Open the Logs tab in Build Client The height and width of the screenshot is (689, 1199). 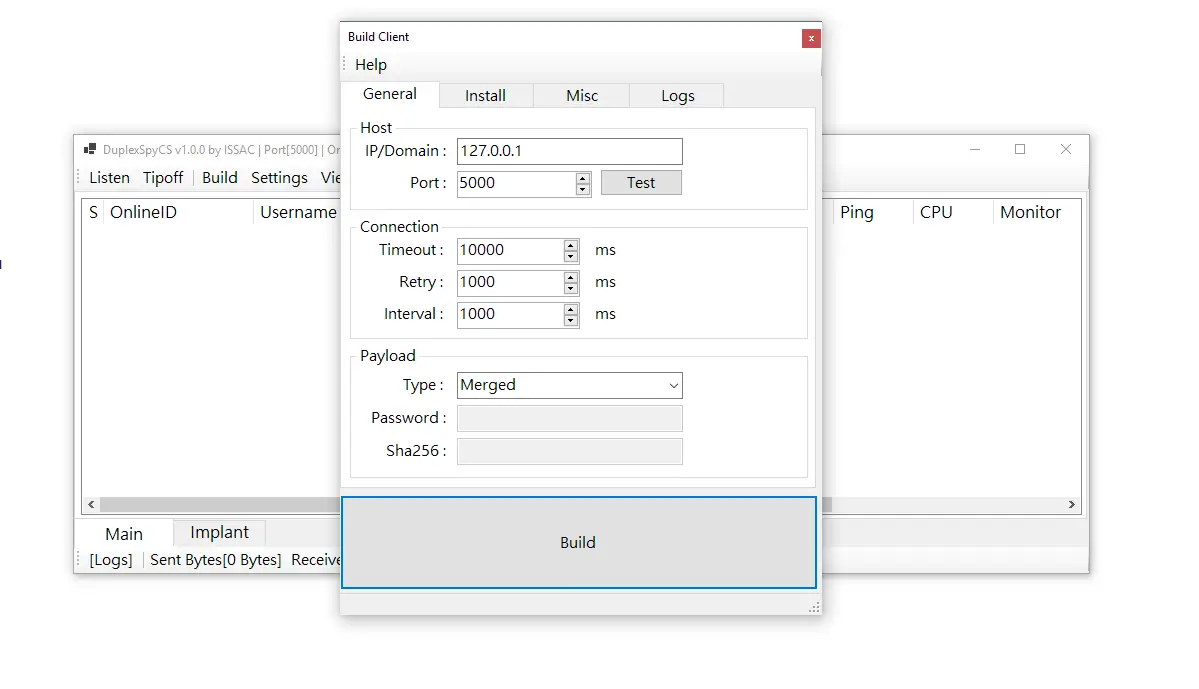point(676,95)
